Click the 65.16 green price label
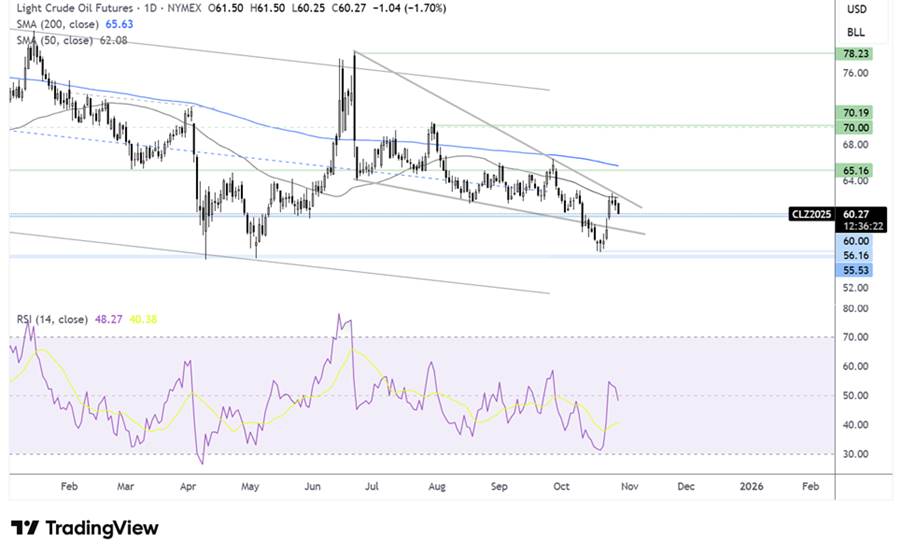Image resolution: width=902 pixels, height=556 pixels. [x=857, y=171]
